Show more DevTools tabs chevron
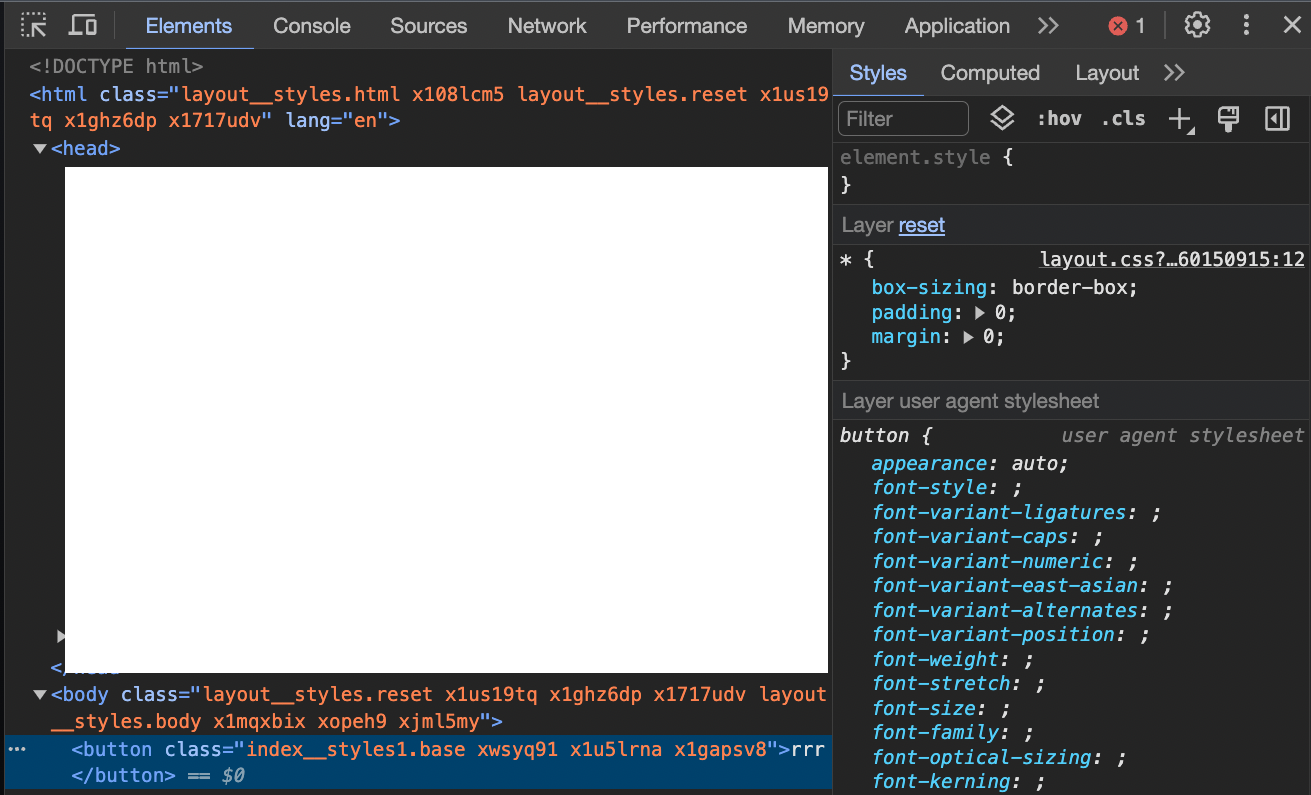1311x795 pixels. (1048, 26)
